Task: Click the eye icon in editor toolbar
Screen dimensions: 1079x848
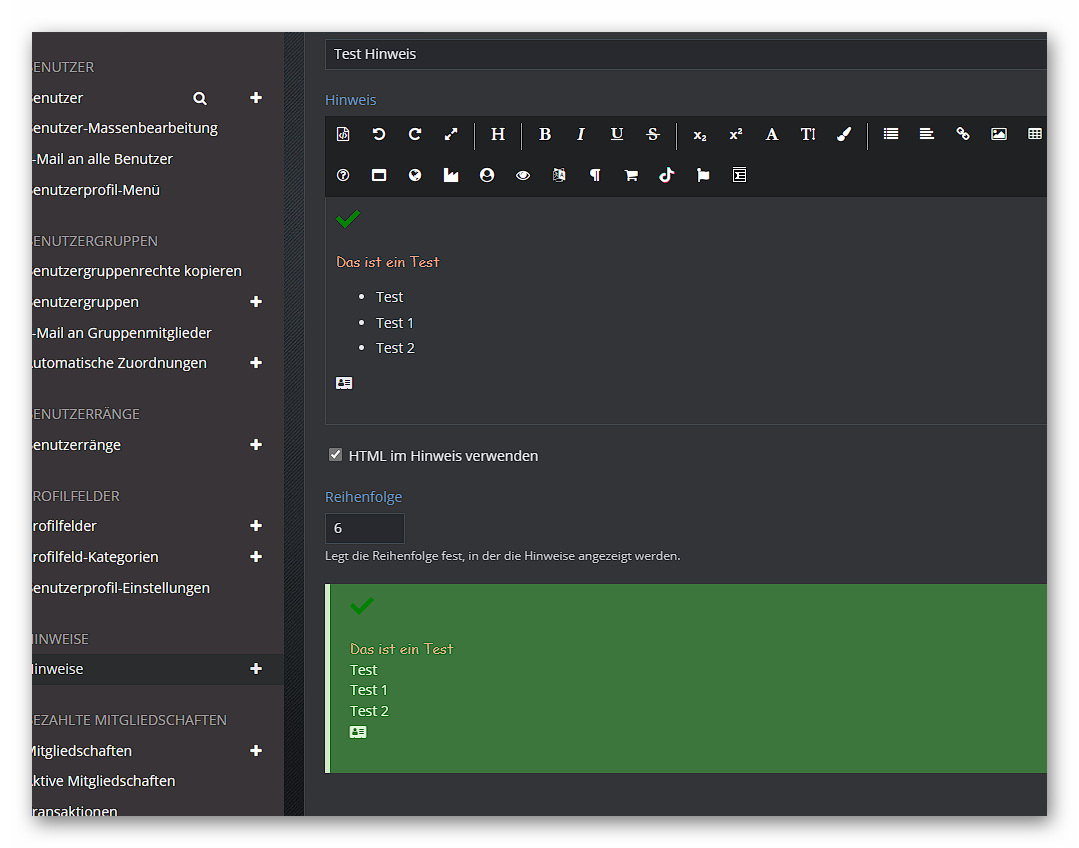Action: (x=523, y=175)
